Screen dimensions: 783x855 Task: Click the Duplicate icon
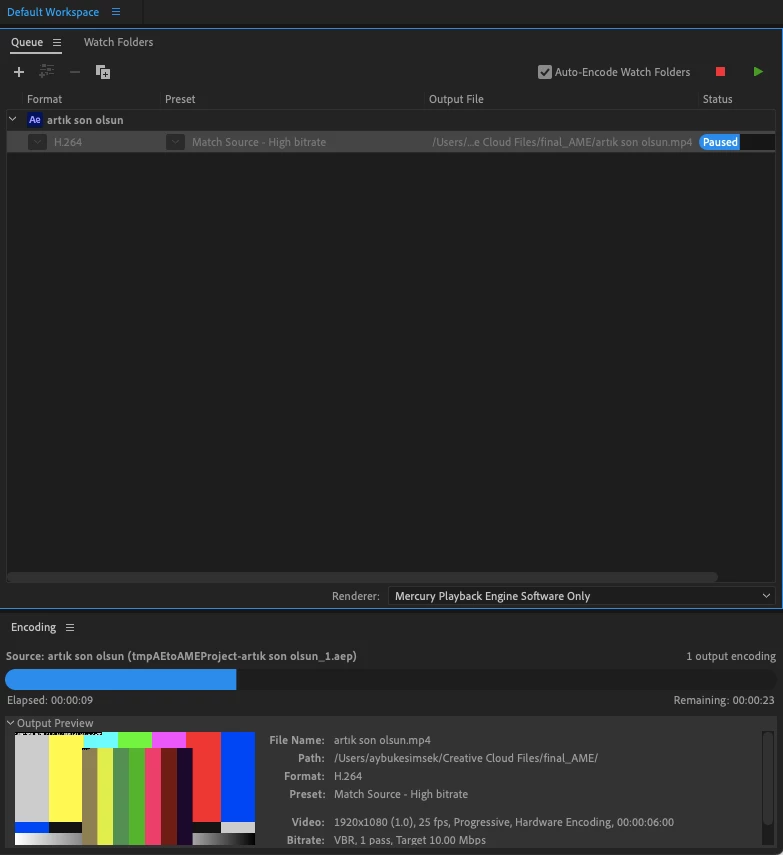103,72
